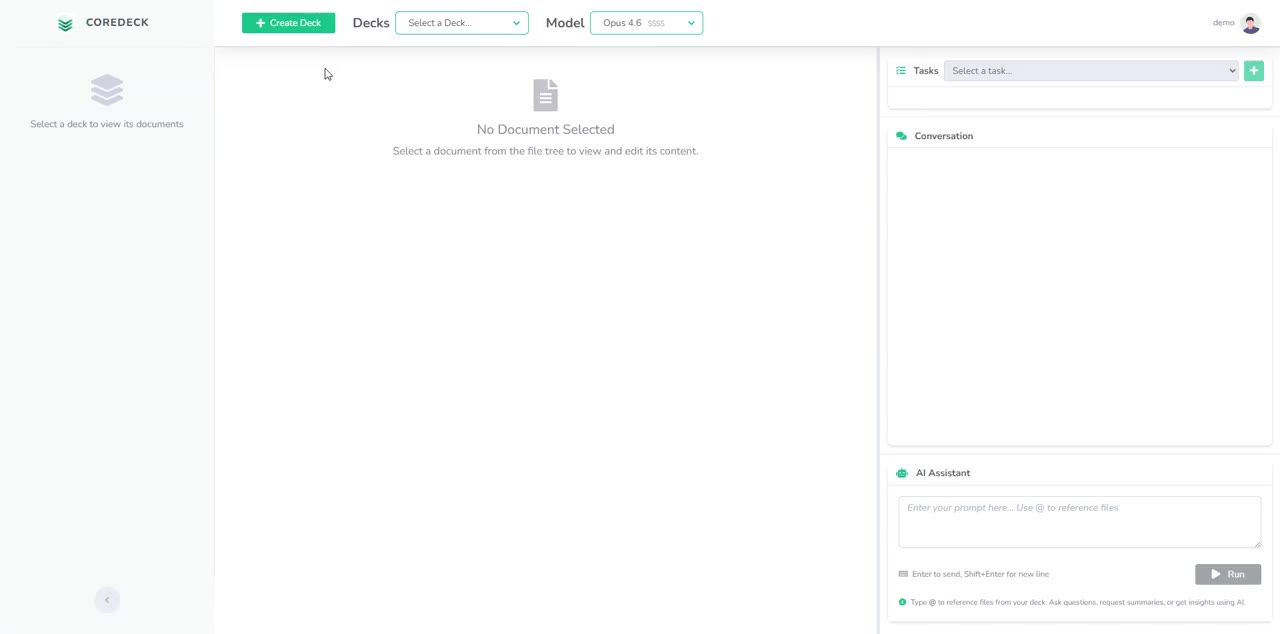
Task: Open the Model dropdown showing Opus 4.6
Action: [x=646, y=23]
